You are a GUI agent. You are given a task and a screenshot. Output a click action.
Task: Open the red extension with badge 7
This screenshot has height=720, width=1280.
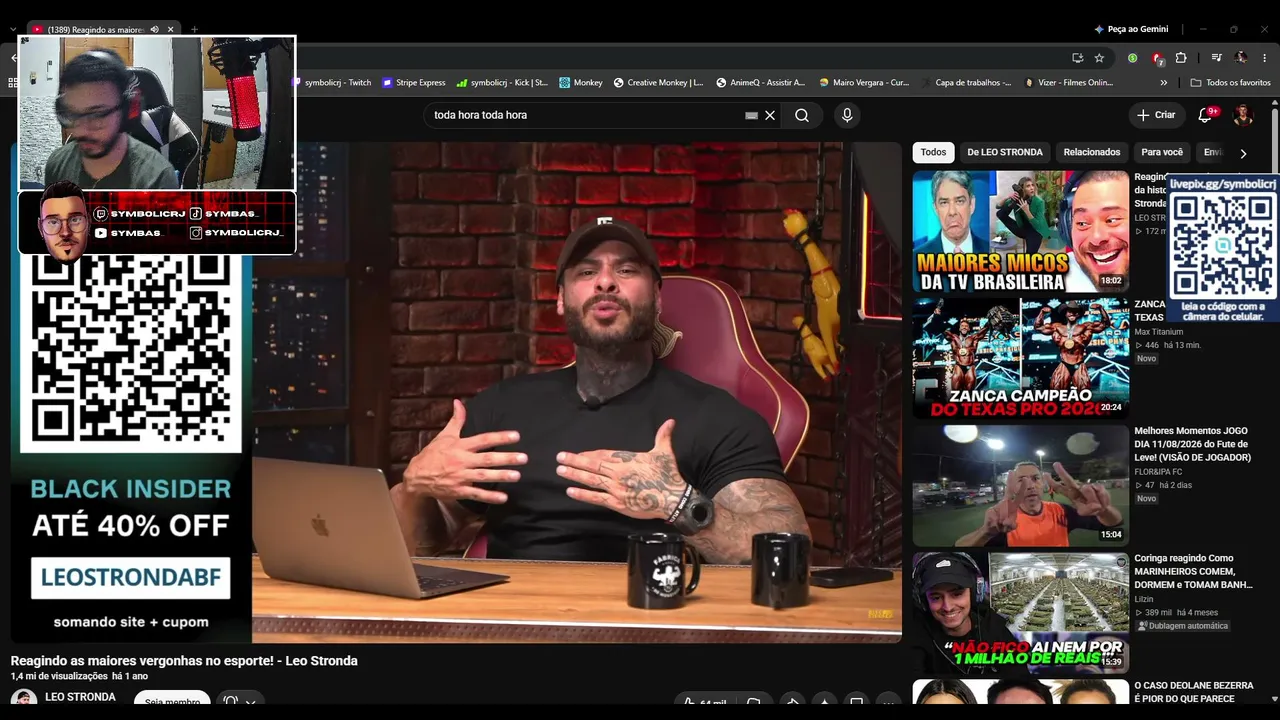point(1157,58)
